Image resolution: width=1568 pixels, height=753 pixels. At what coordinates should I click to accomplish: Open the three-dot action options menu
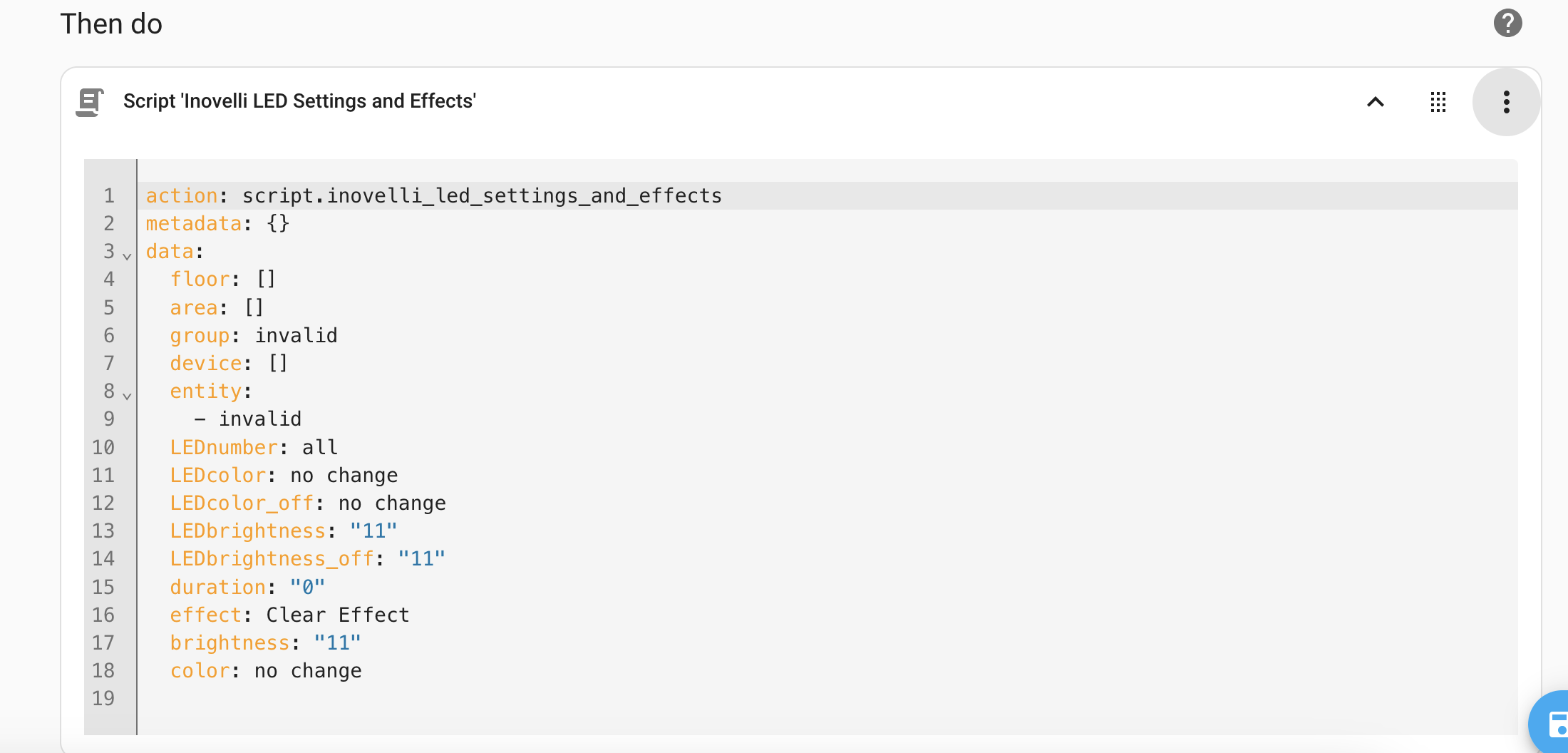point(1506,102)
